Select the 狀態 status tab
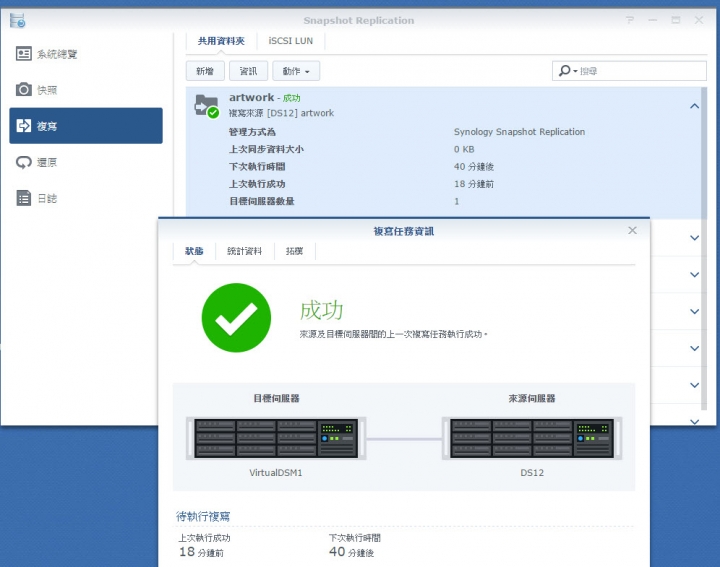The height and width of the screenshot is (567, 720). [194, 251]
